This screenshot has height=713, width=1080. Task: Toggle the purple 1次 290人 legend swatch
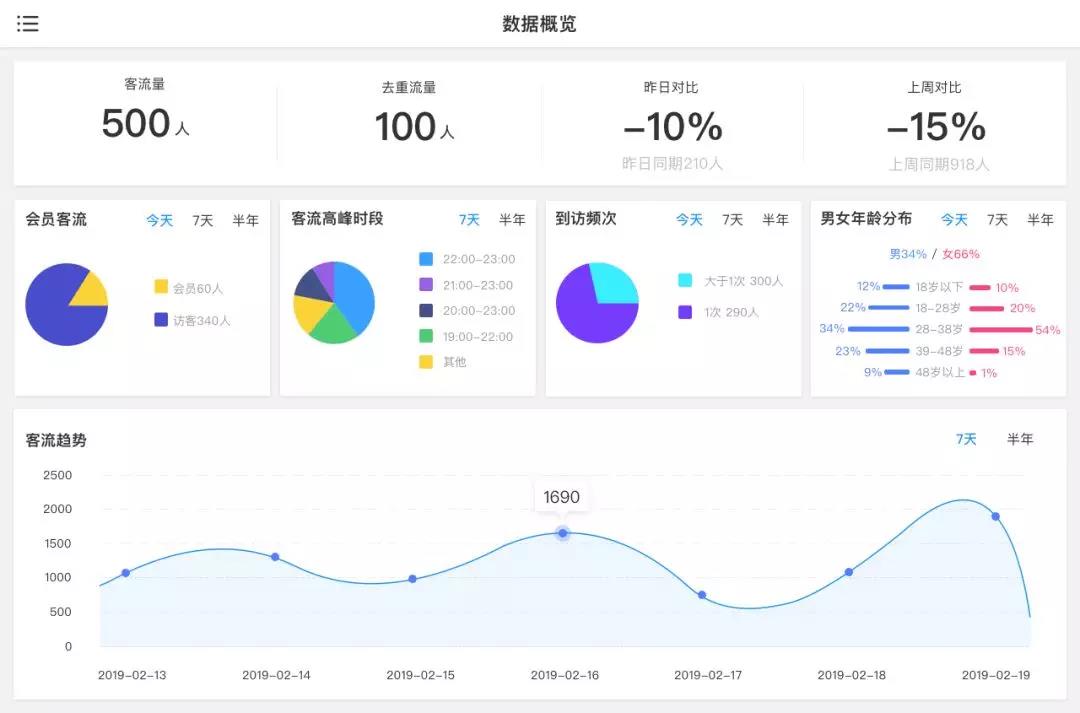click(685, 312)
